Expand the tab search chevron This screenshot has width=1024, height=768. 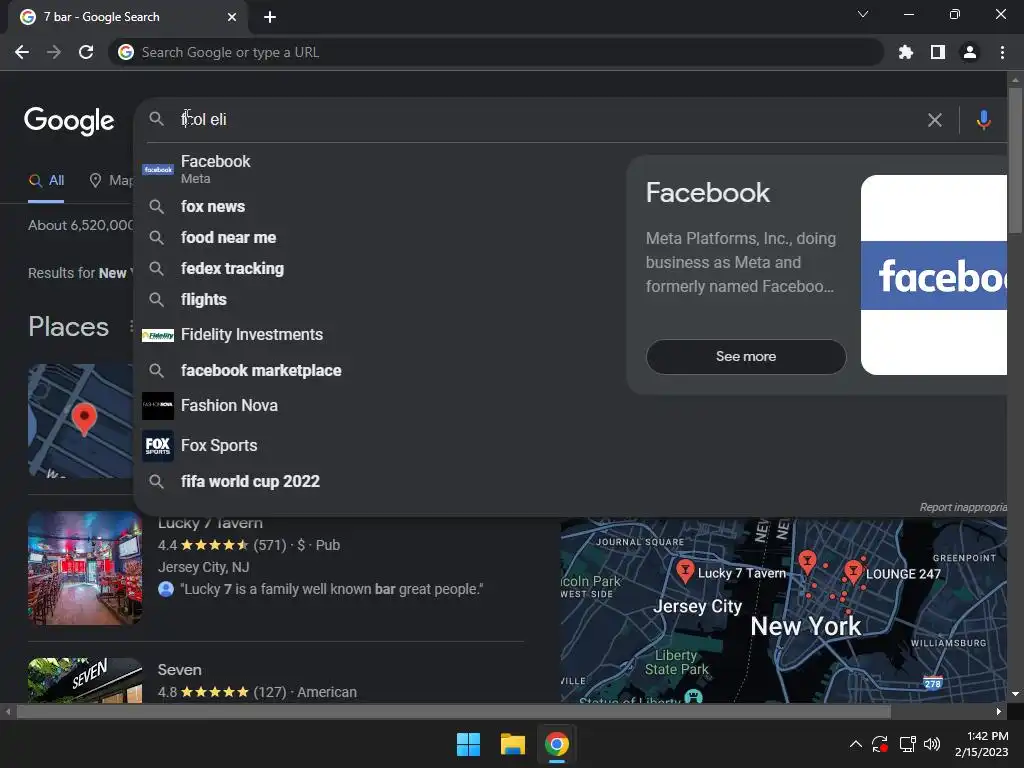pyautogui.click(x=863, y=14)
